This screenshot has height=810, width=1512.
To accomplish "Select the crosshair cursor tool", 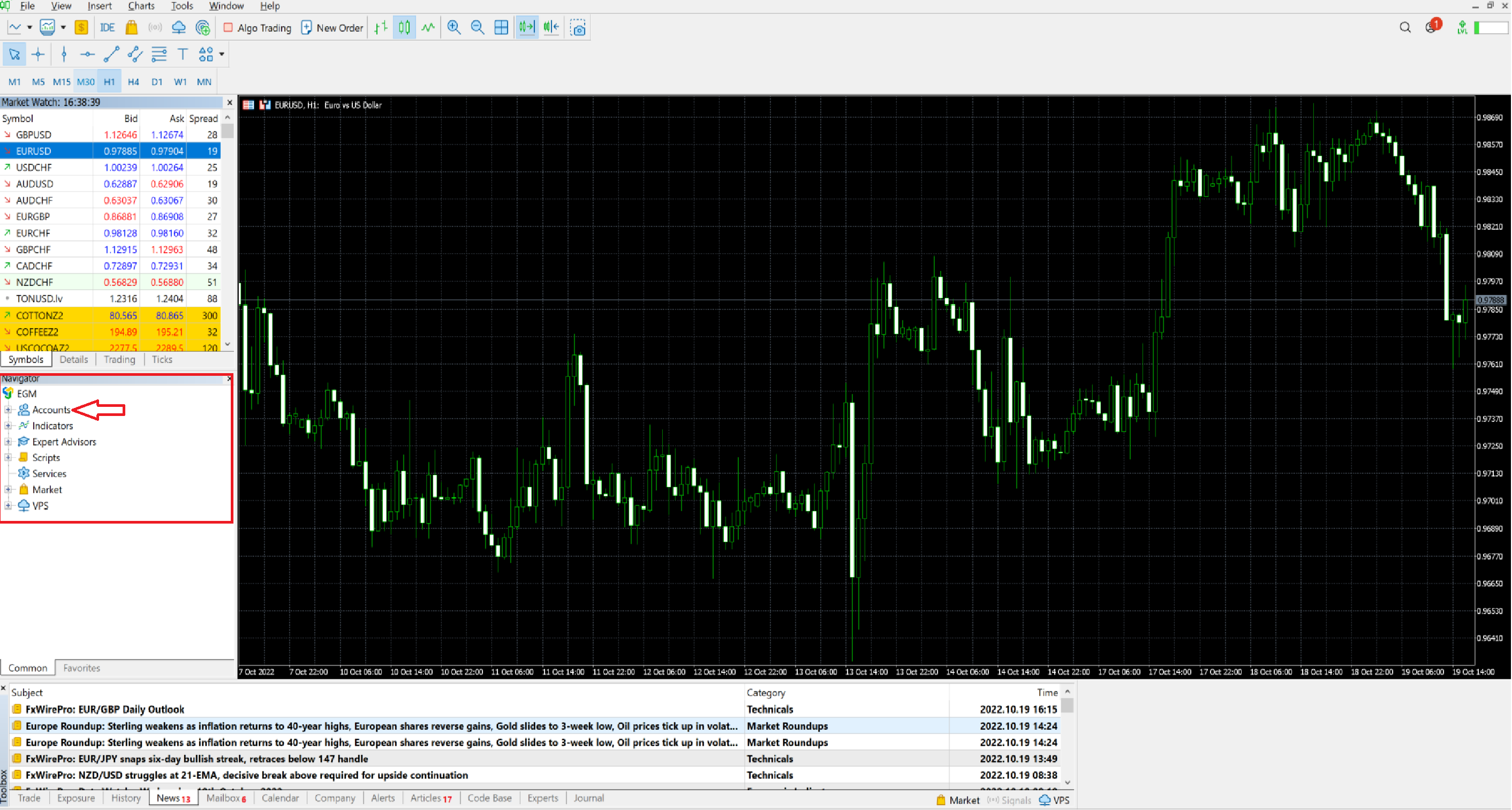I will pyautogui.click(x=38, y=55).
